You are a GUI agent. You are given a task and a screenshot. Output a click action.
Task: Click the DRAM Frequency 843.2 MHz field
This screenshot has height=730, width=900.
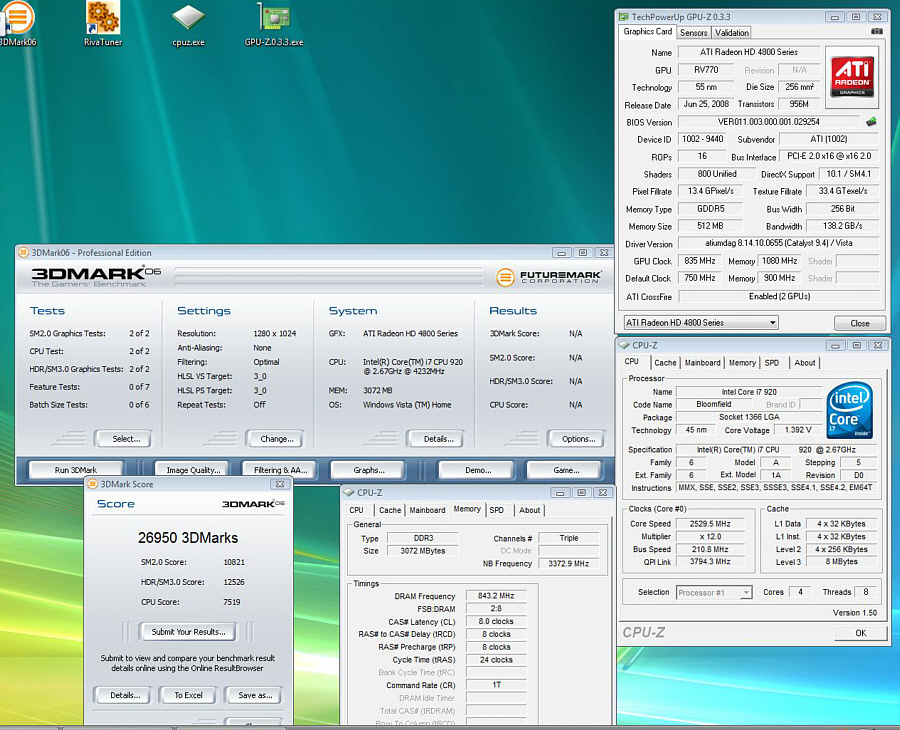[496, 596]
